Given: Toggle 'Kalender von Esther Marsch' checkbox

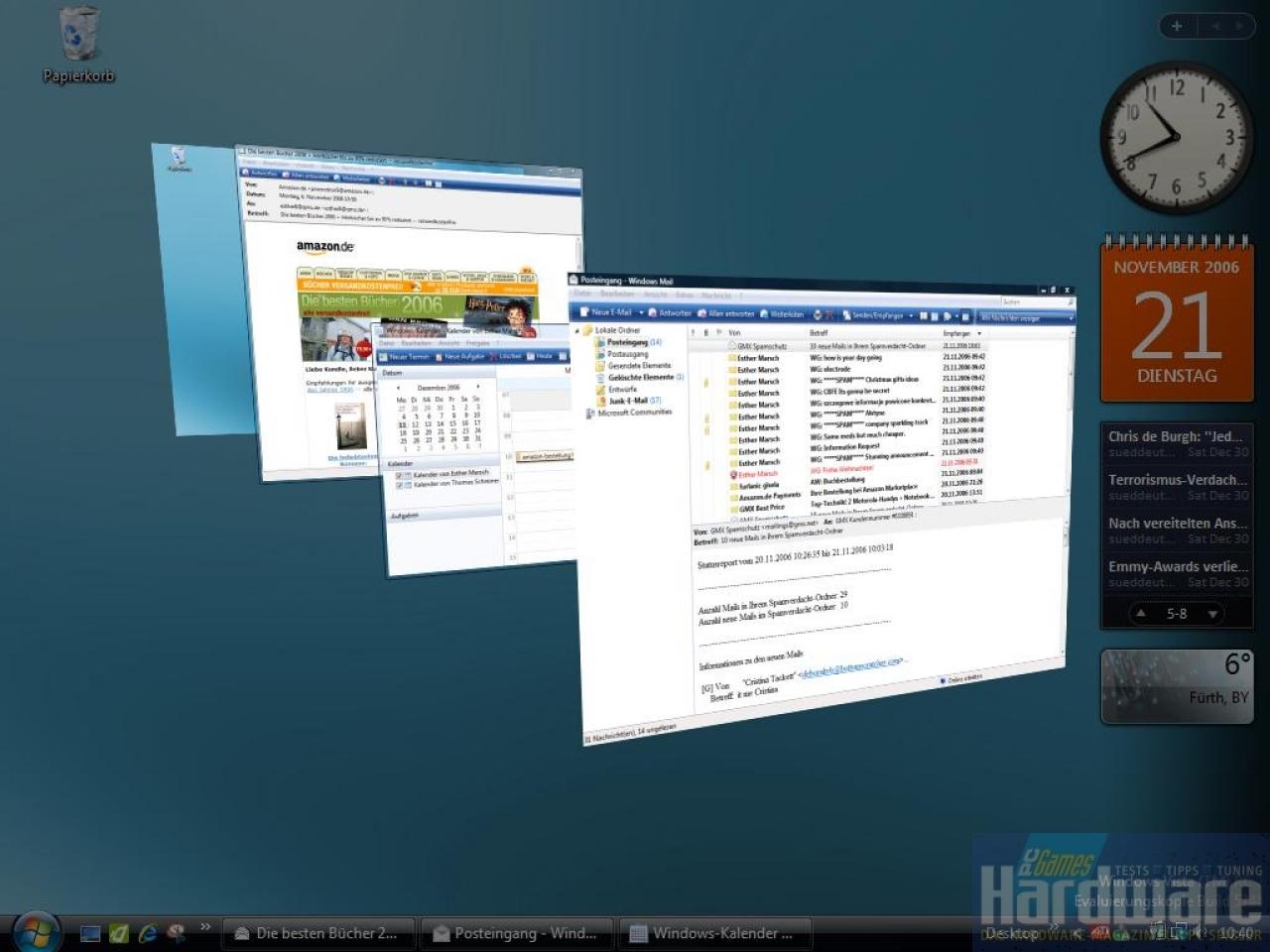Looking at the screenshot, I should click(400, 475).
